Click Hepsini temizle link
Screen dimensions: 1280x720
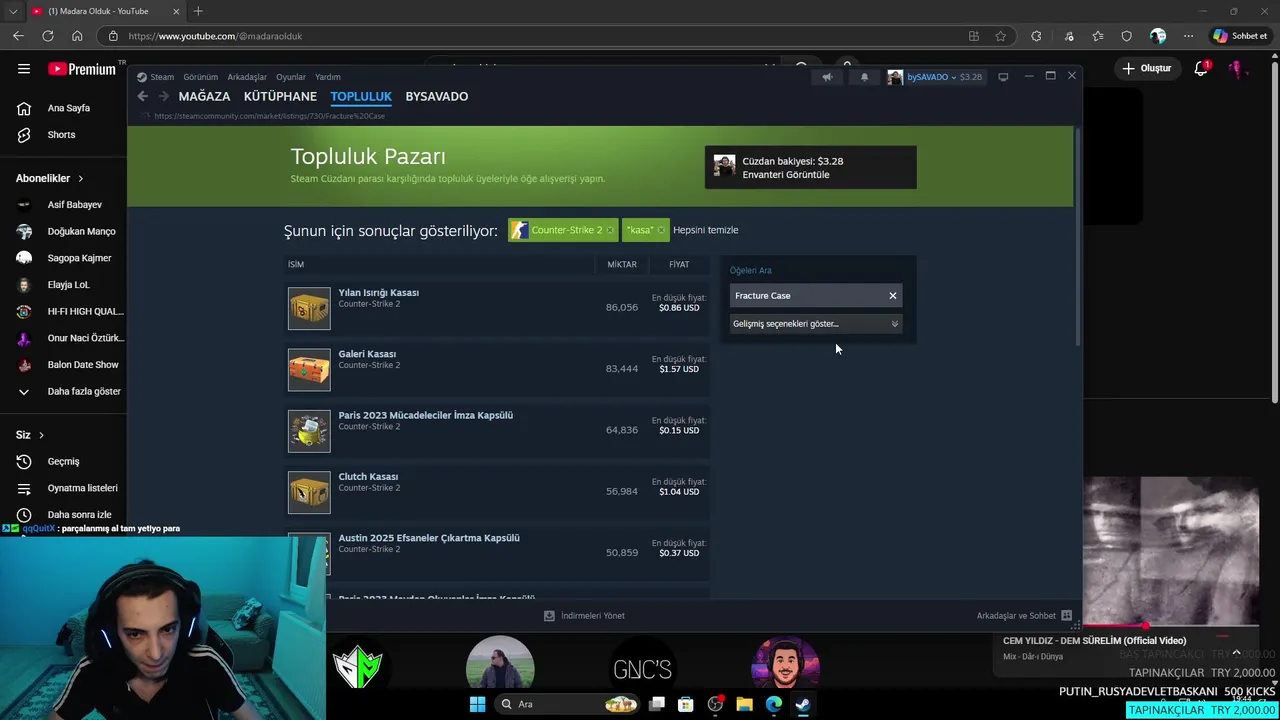point(705,230)
